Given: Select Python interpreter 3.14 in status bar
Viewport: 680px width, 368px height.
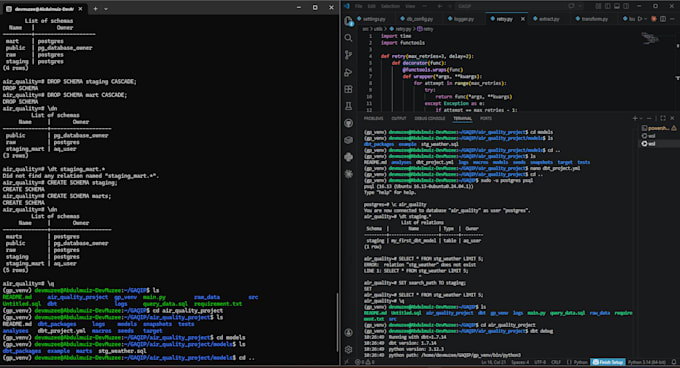Looking at the screenshot, I should tap(647, 362).
